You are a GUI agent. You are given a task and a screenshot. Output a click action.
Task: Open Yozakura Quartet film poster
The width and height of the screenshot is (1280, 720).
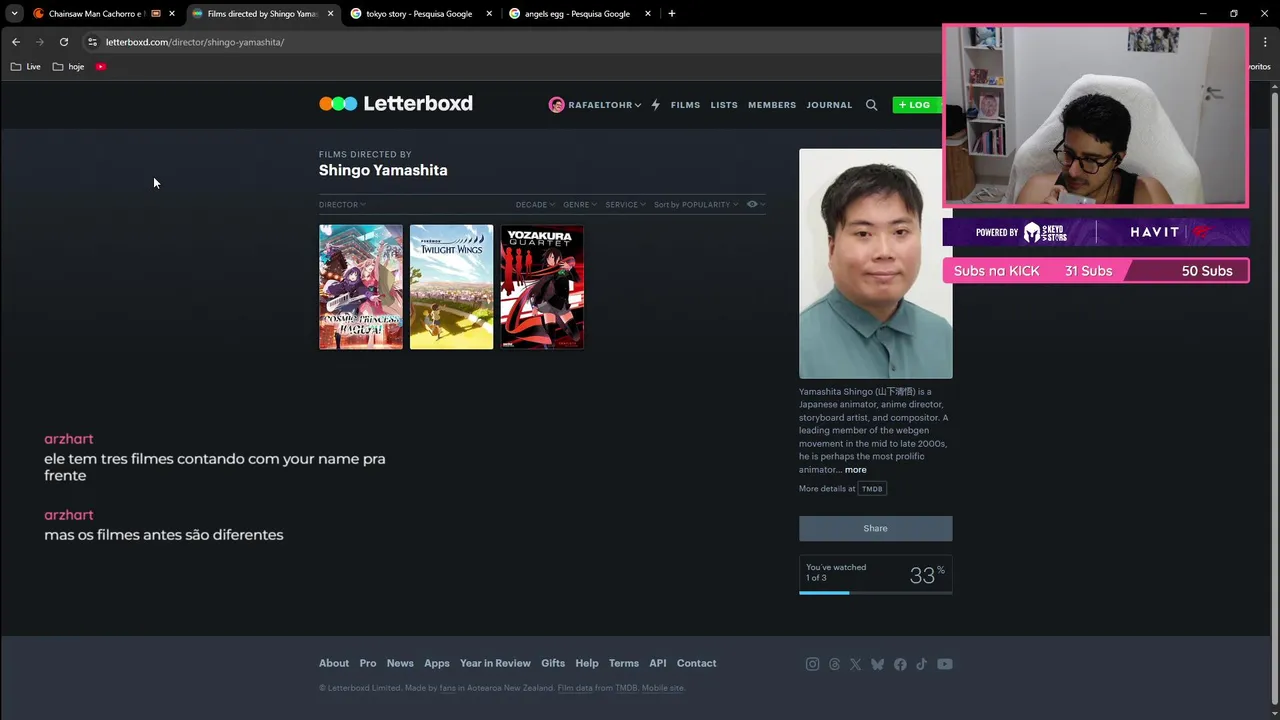542,287
